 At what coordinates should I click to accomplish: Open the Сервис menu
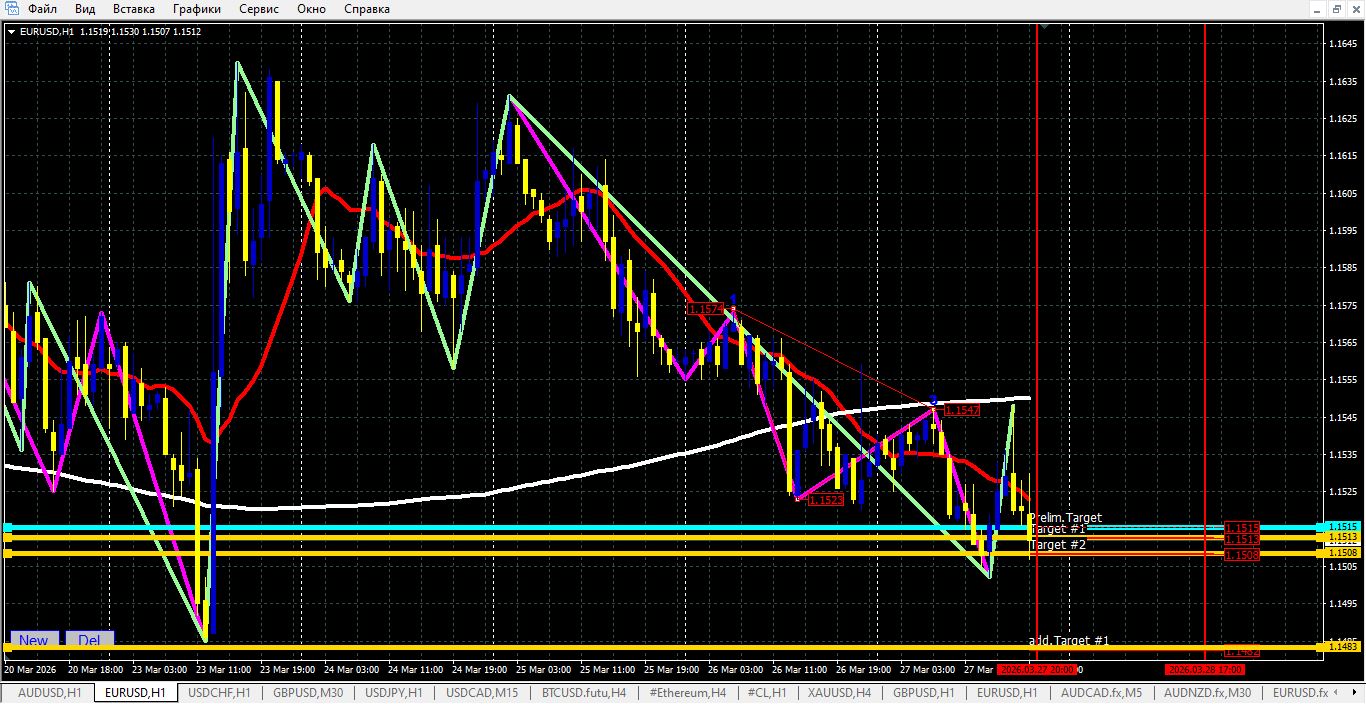pyautogui.click(x=259, y=9)
